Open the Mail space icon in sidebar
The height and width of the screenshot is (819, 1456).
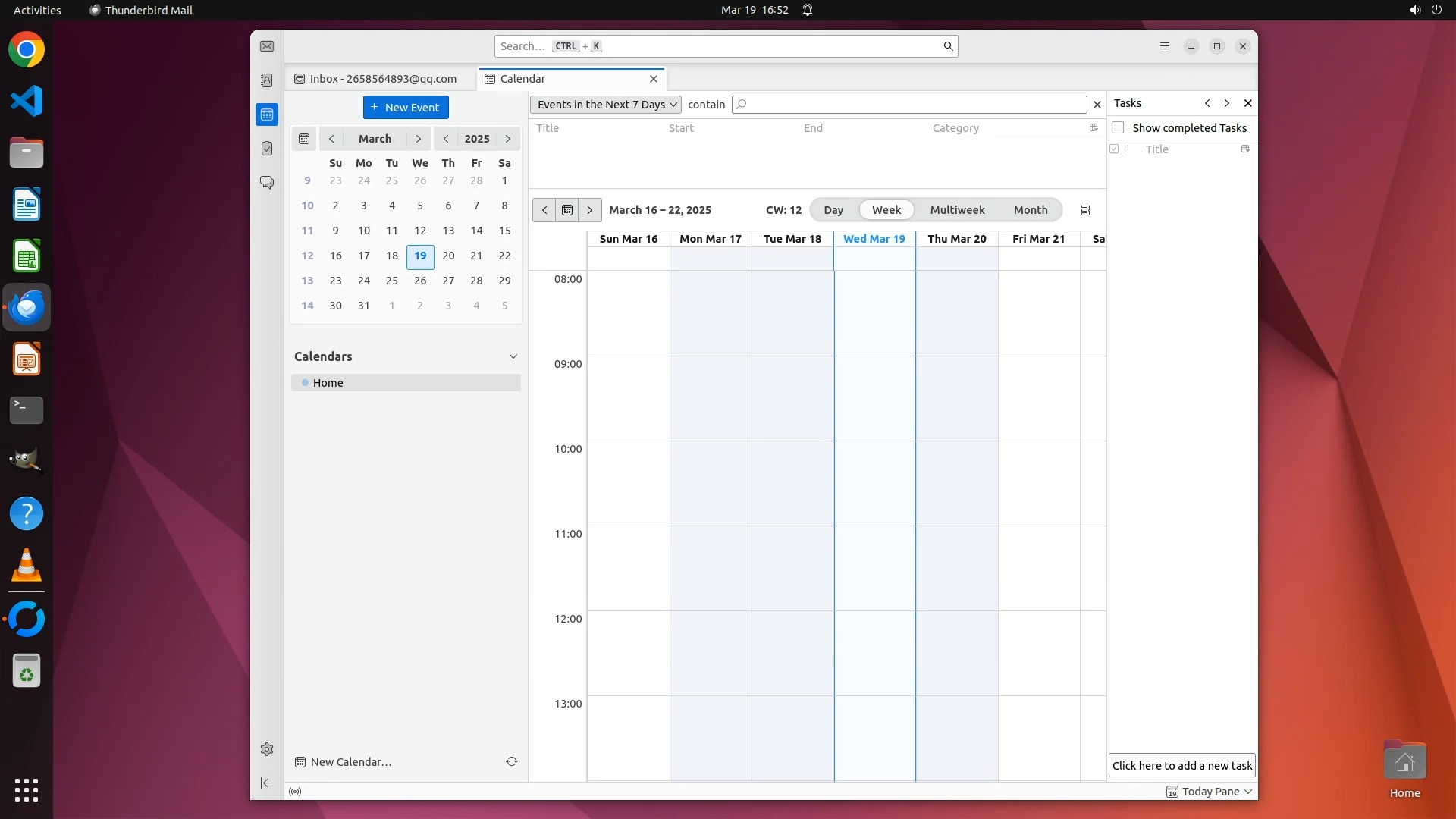click(x=267, y=46)
